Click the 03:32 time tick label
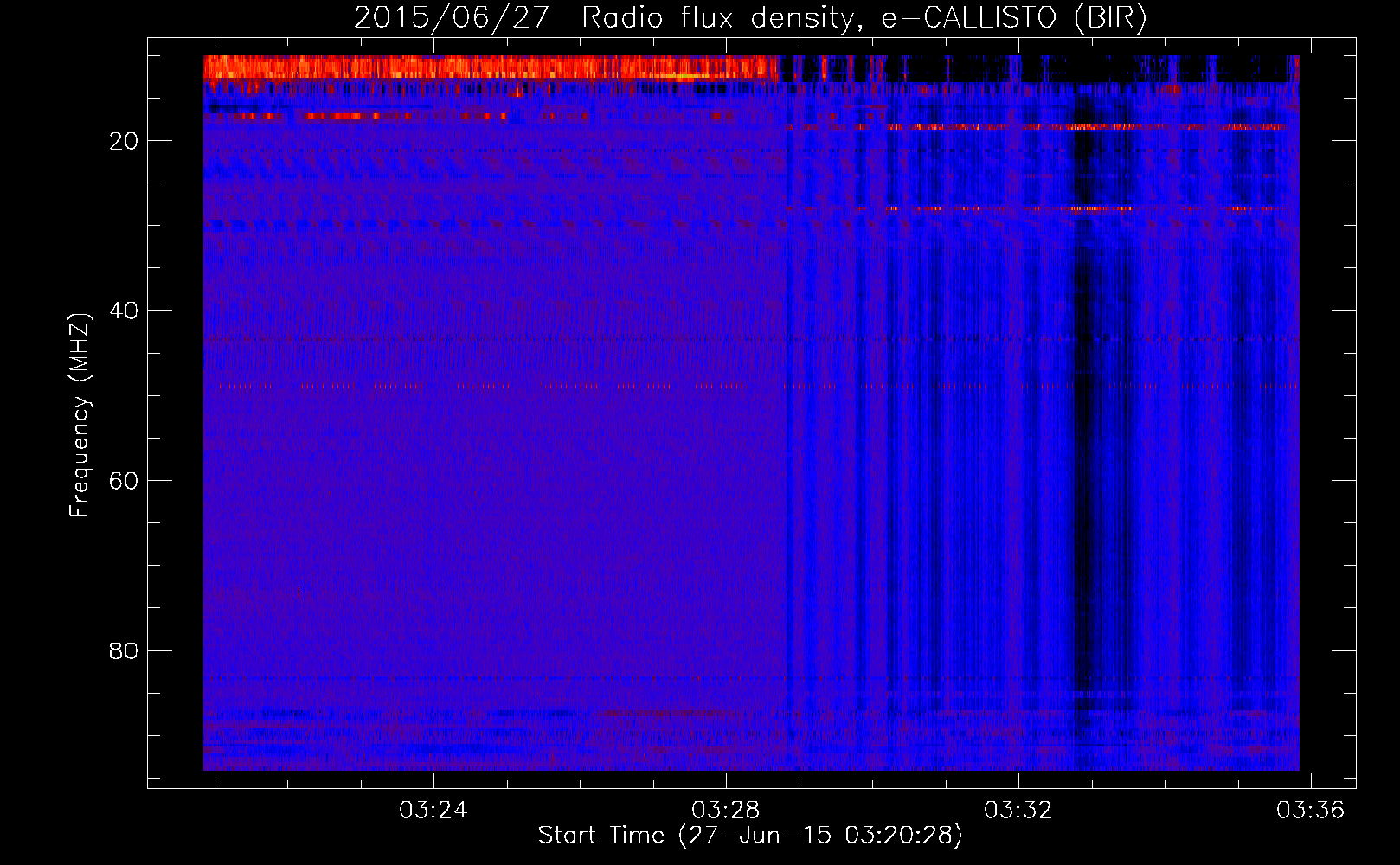 point(1018,810)
